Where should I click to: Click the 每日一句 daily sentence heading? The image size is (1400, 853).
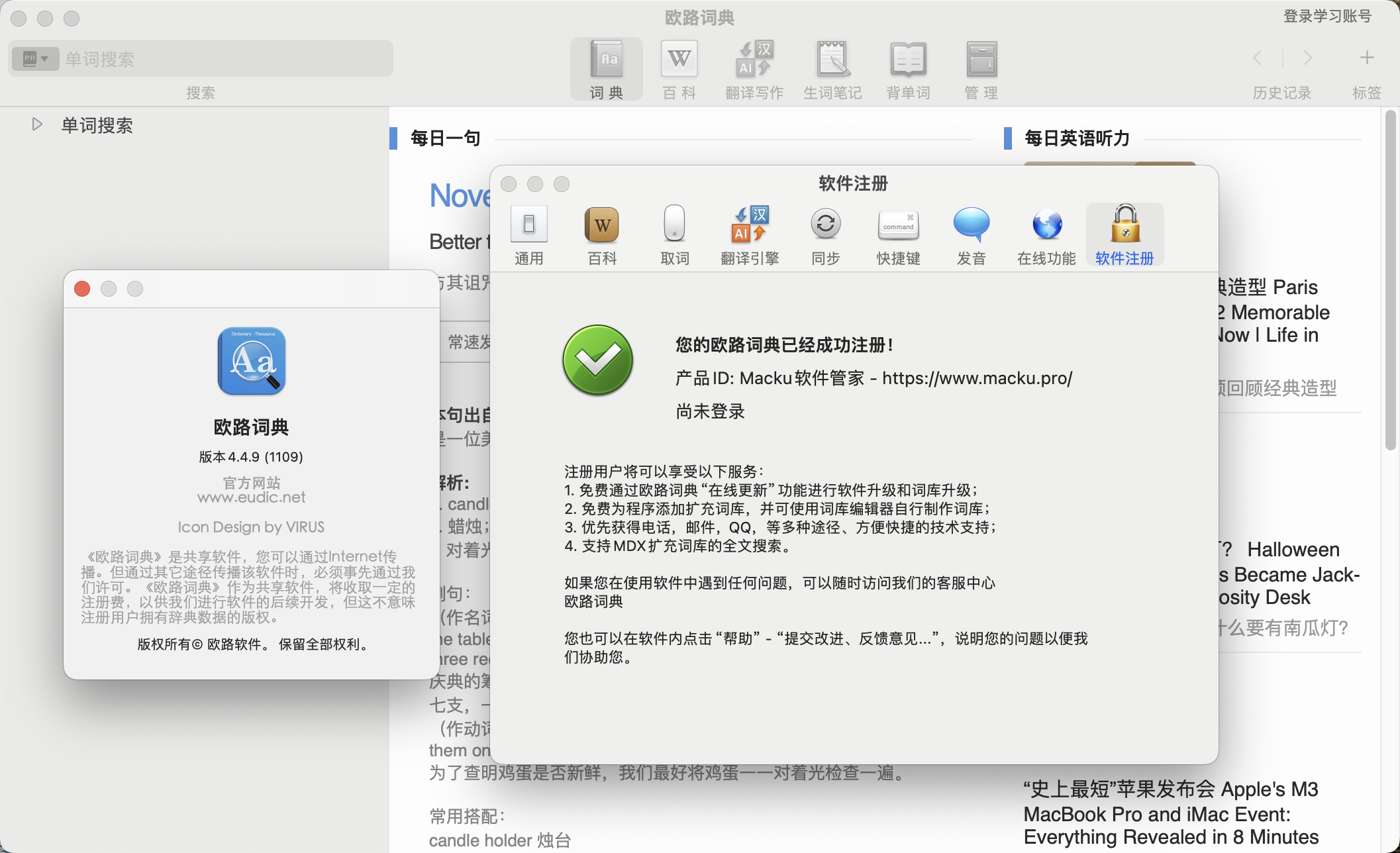pos(445,138)
